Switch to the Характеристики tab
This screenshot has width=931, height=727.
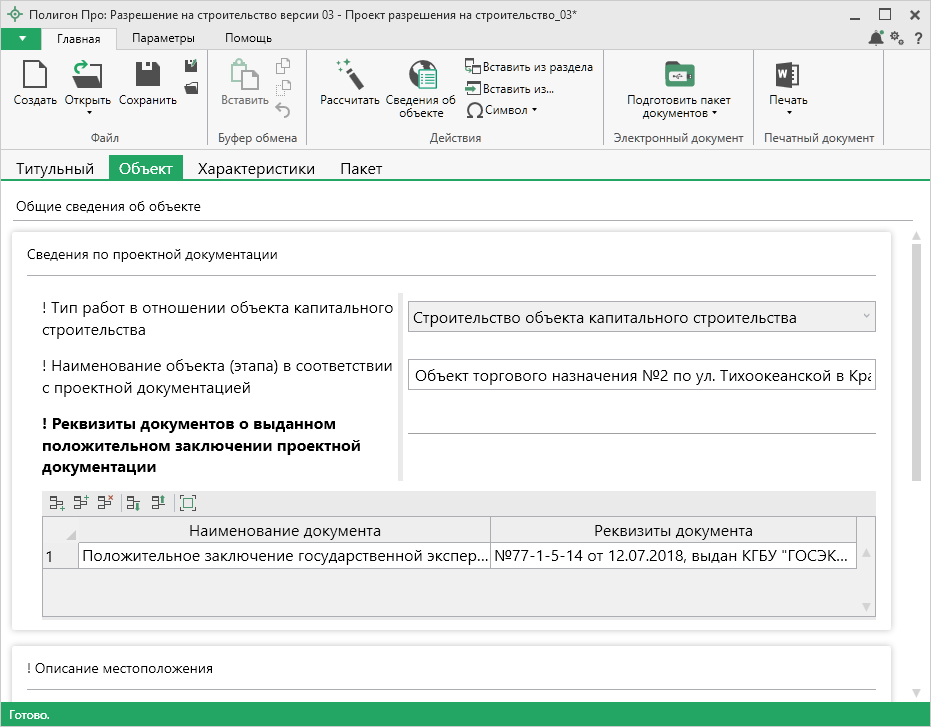pyautogui.click(x=256, y=169)
